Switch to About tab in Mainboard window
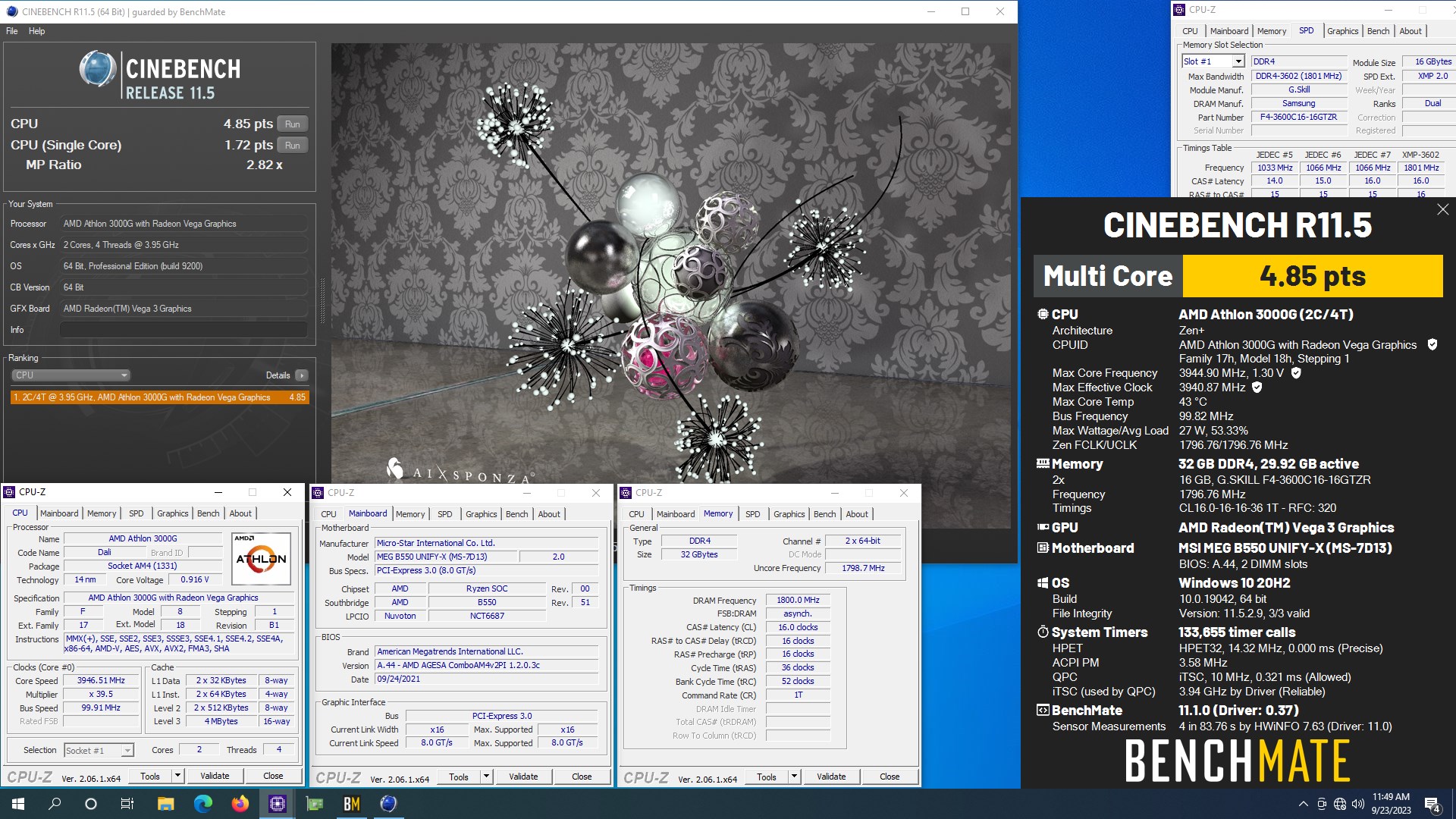 tap(549, 514)
